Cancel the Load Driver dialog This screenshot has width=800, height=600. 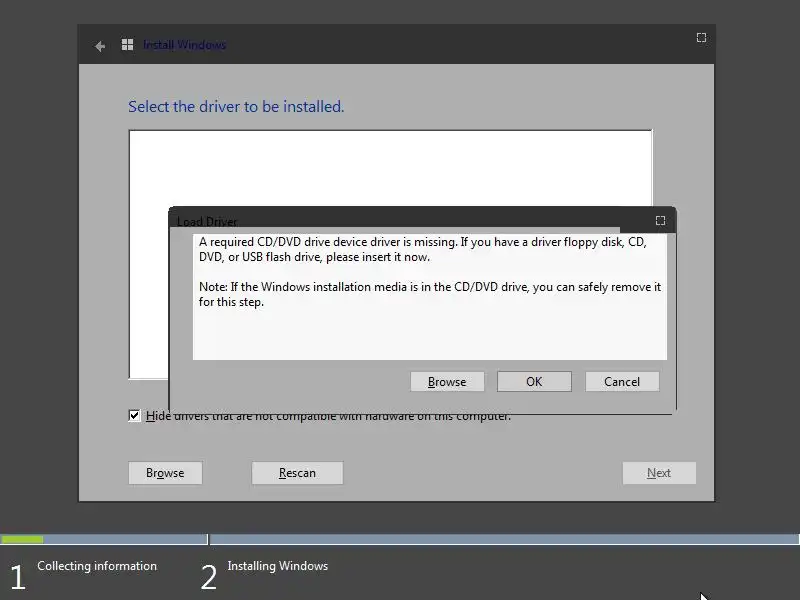pos(622,382)
